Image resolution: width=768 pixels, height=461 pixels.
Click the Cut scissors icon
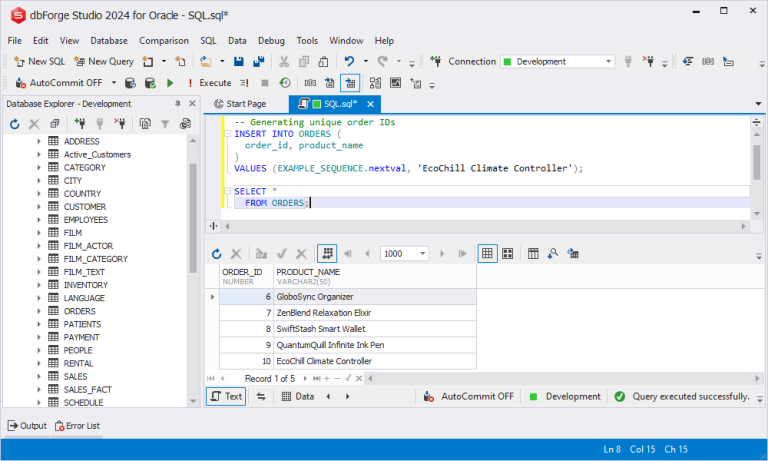click(283, 61)
